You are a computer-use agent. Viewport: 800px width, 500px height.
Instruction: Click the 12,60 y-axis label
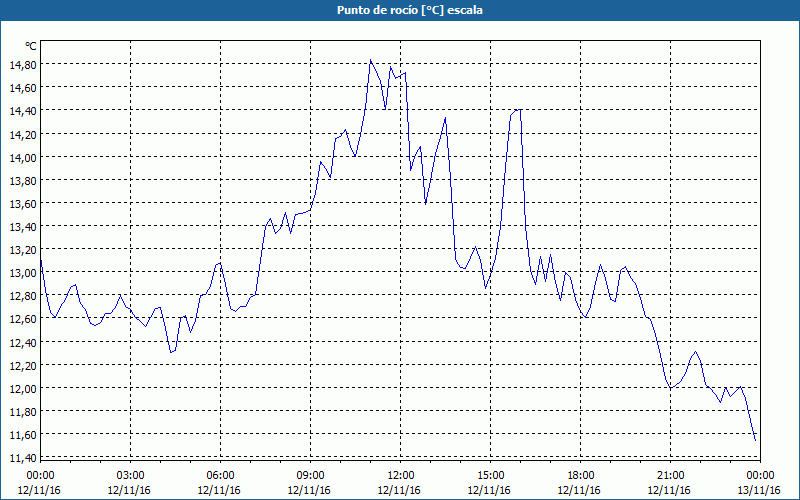coord(22,319)
